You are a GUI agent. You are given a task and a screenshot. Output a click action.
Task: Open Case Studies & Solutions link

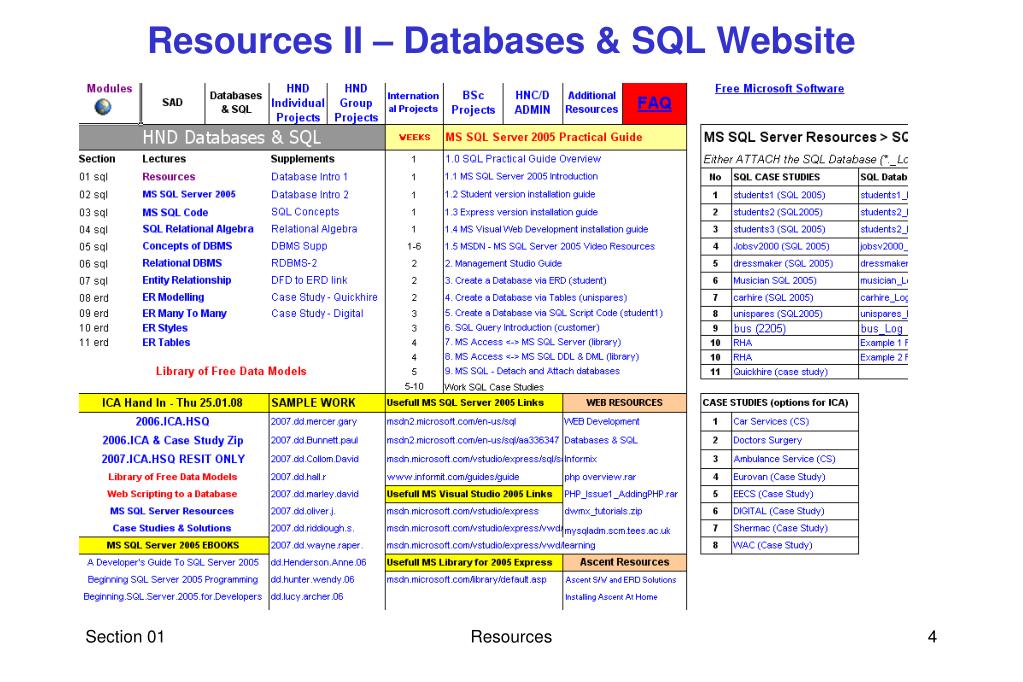172,528
